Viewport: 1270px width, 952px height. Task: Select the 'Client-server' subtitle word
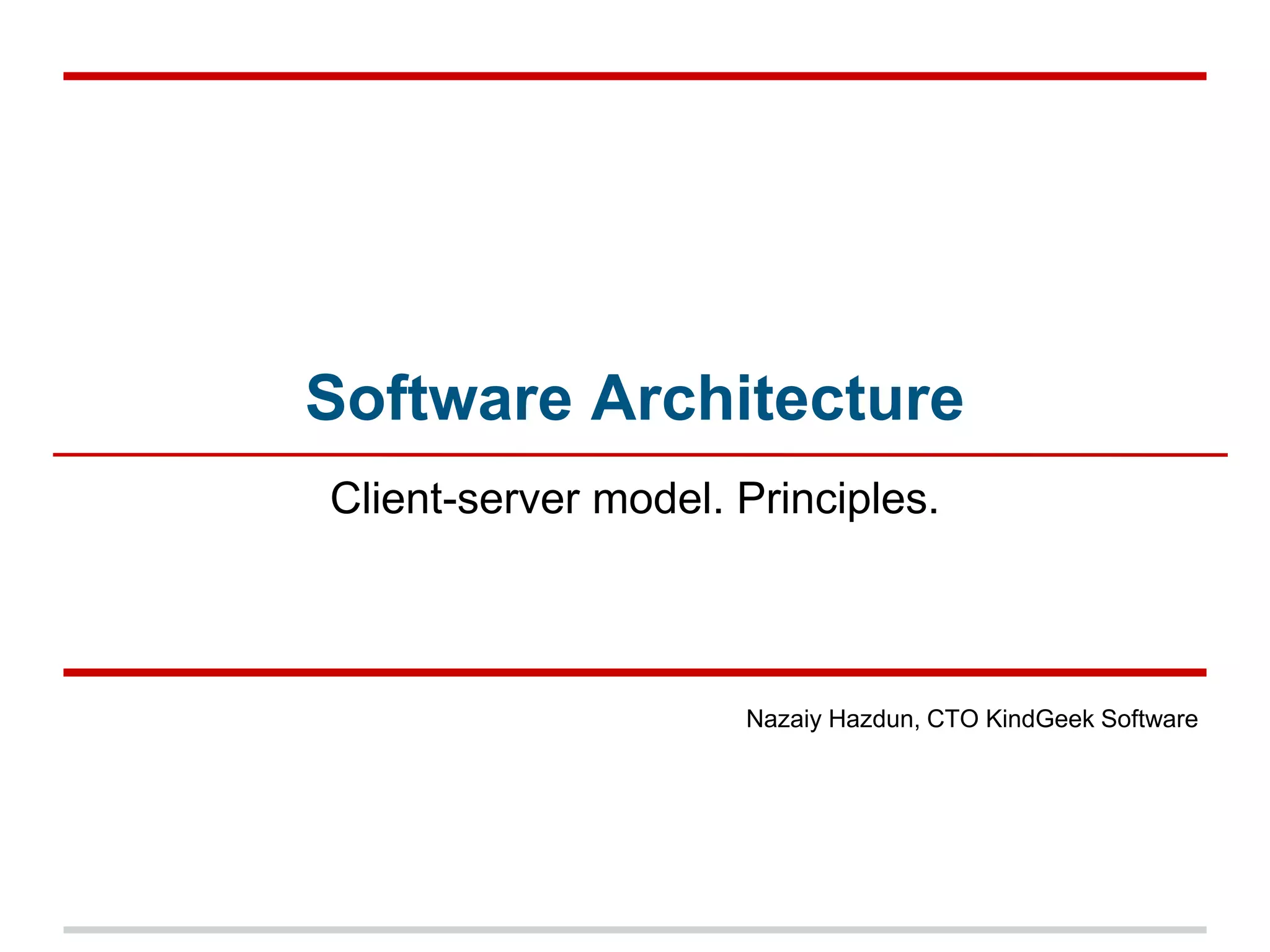coord(455,499)
